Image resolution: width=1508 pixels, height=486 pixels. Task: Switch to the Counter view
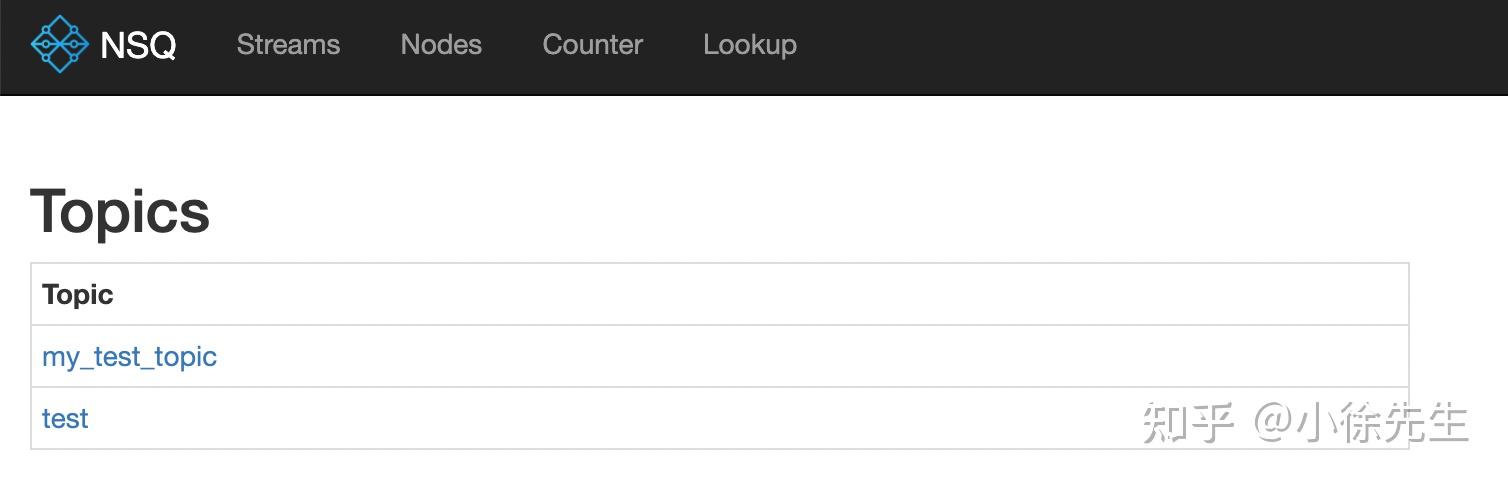(x=592, y=45)
